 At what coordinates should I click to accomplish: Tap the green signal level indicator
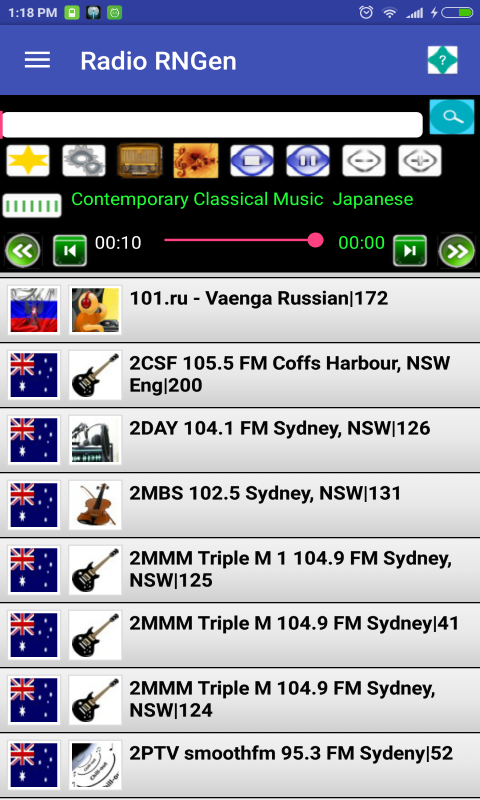click(32, 206)
